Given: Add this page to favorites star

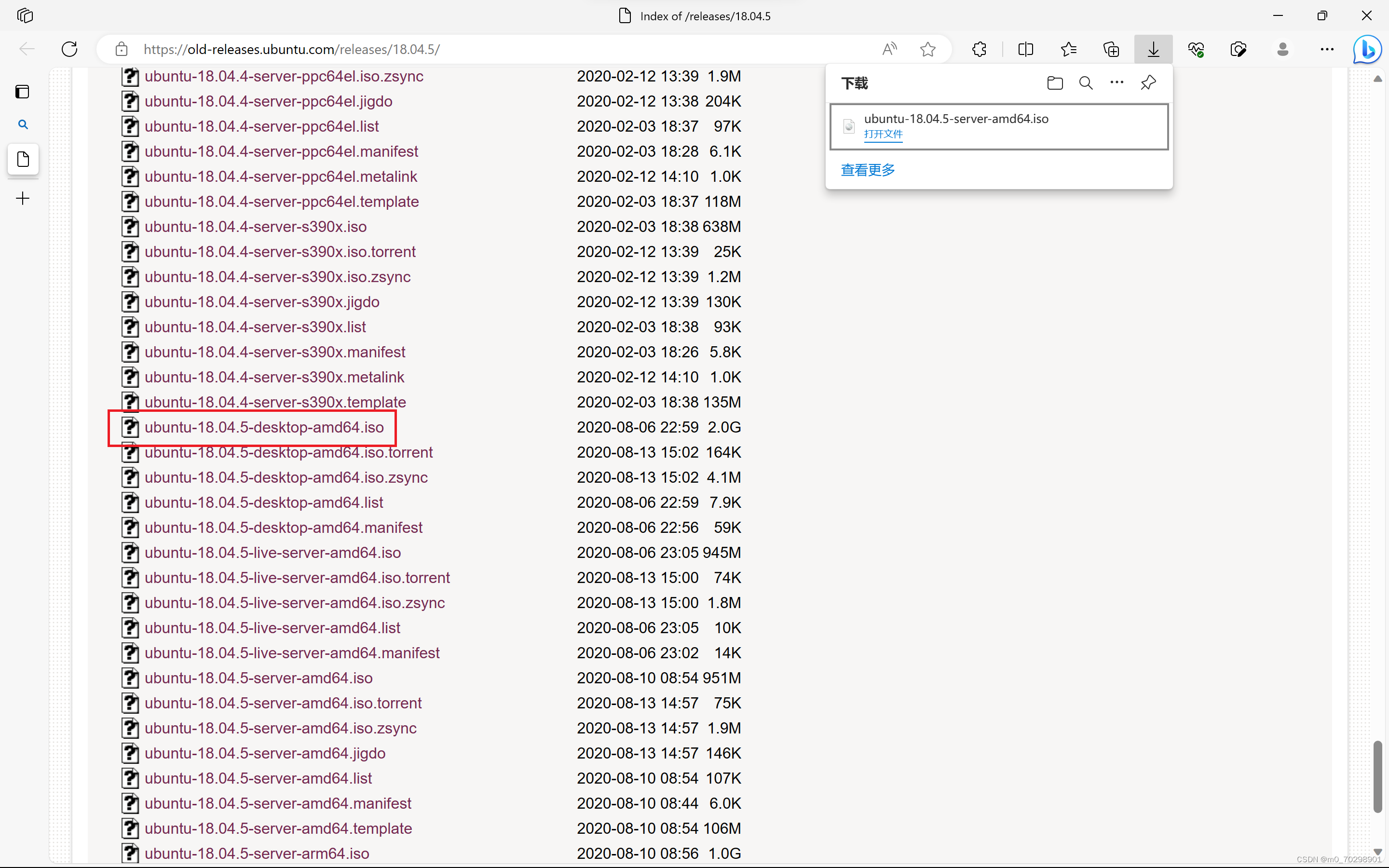Looking at the screenshot, I should pyautogui.click(x=927, y=49).
